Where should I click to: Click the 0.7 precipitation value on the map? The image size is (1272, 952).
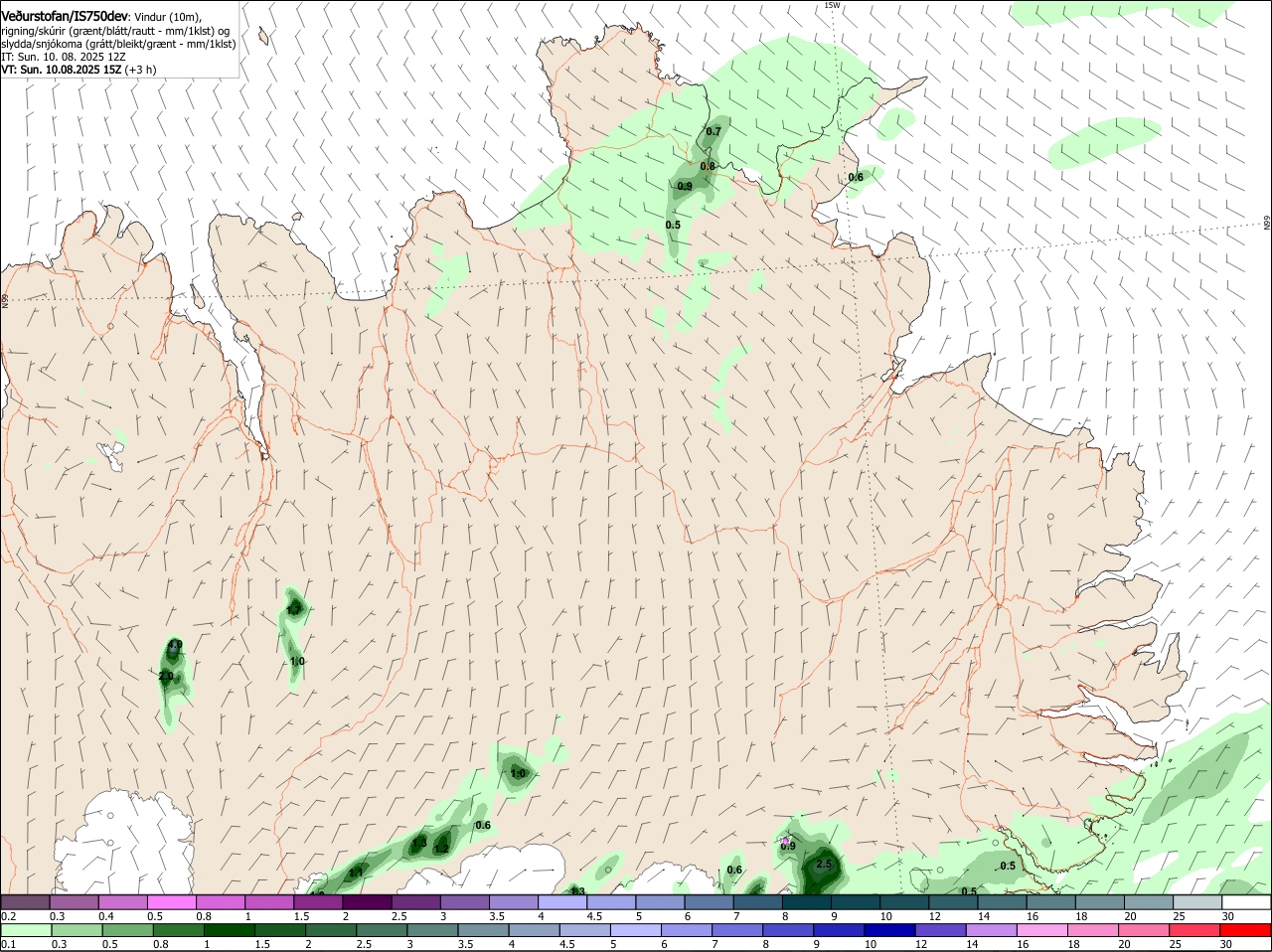714,131
